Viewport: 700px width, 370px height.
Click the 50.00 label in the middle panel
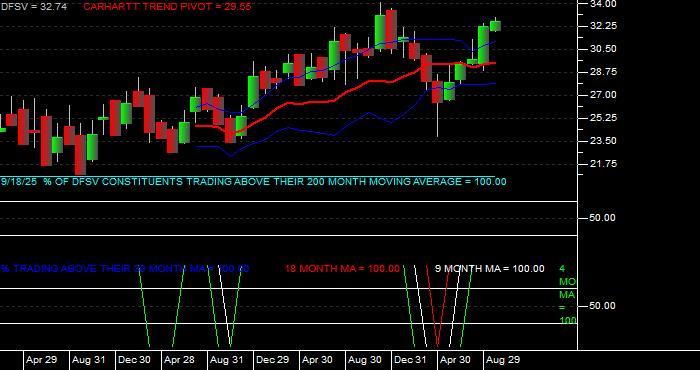click(x=603, y=218)
